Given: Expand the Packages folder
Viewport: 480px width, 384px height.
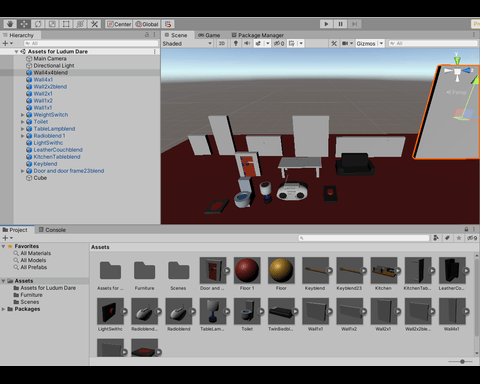Looking at the screenshot, I should click(x=3, y=309).
